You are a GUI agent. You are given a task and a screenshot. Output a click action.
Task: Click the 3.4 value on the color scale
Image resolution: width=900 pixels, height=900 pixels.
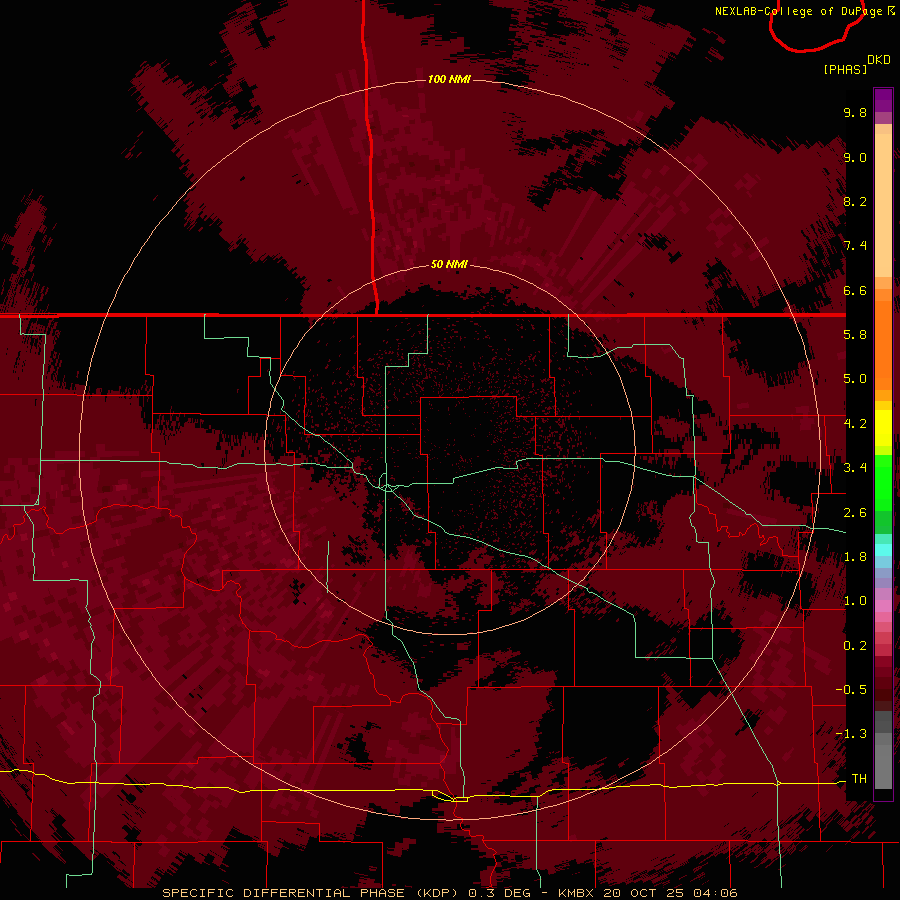(x=855, y=468)
